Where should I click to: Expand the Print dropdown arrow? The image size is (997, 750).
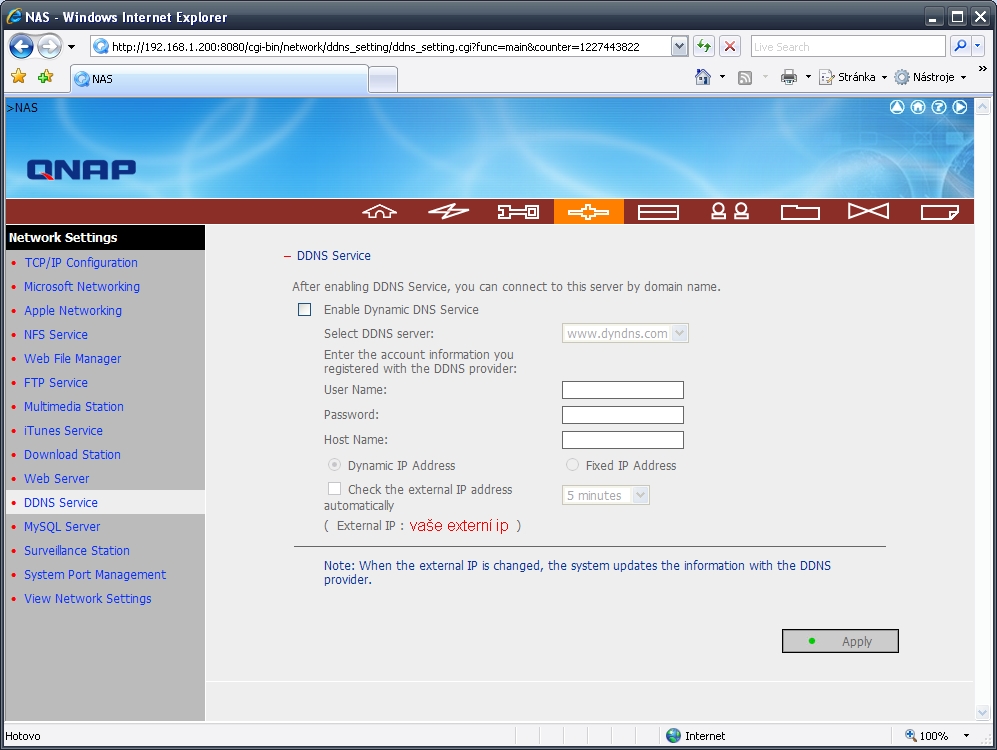(x=808, y=77)
